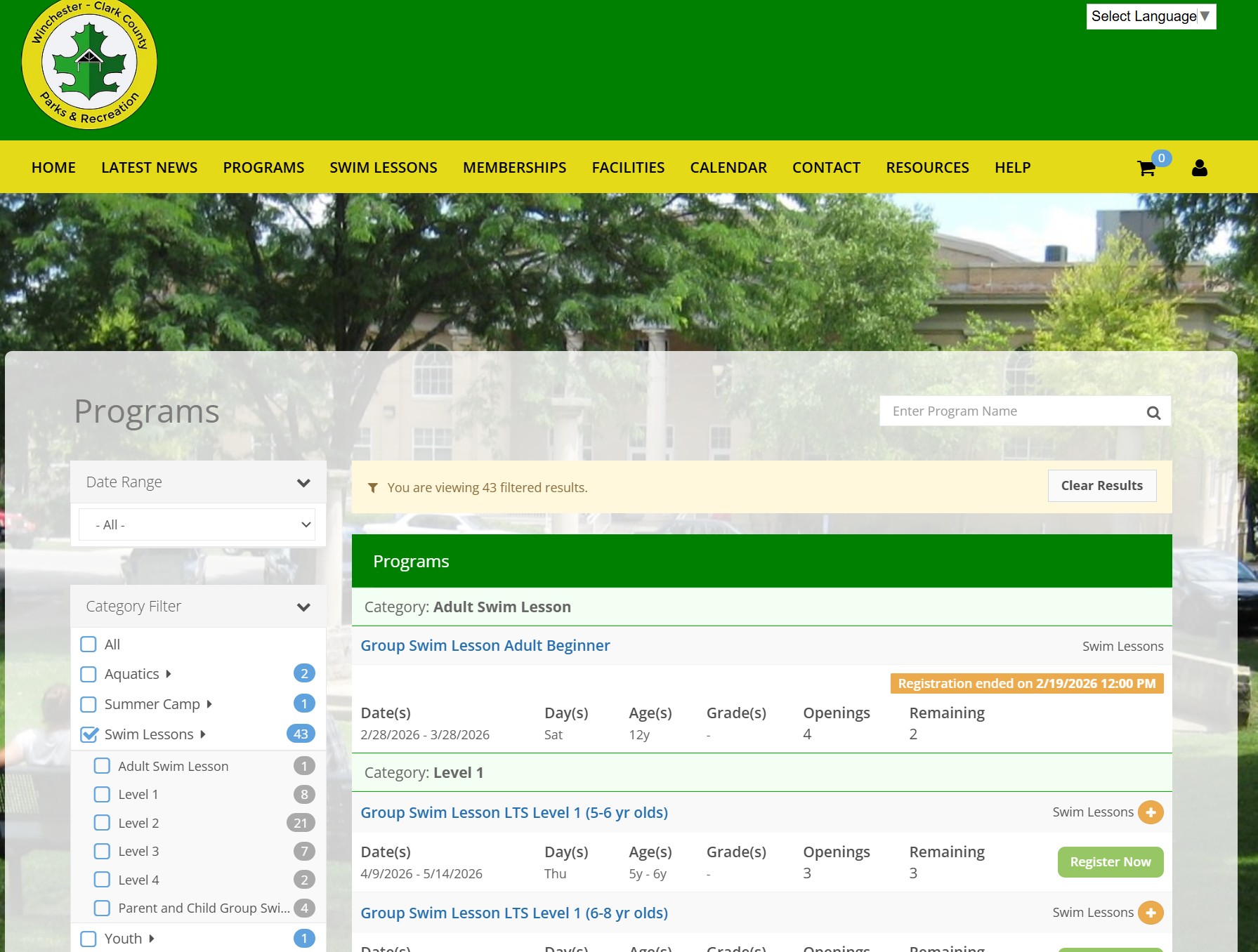Open the Memberships menu item
Image resolution: width=1258 pixels, height=952 pixels.
tap(514, 168)
